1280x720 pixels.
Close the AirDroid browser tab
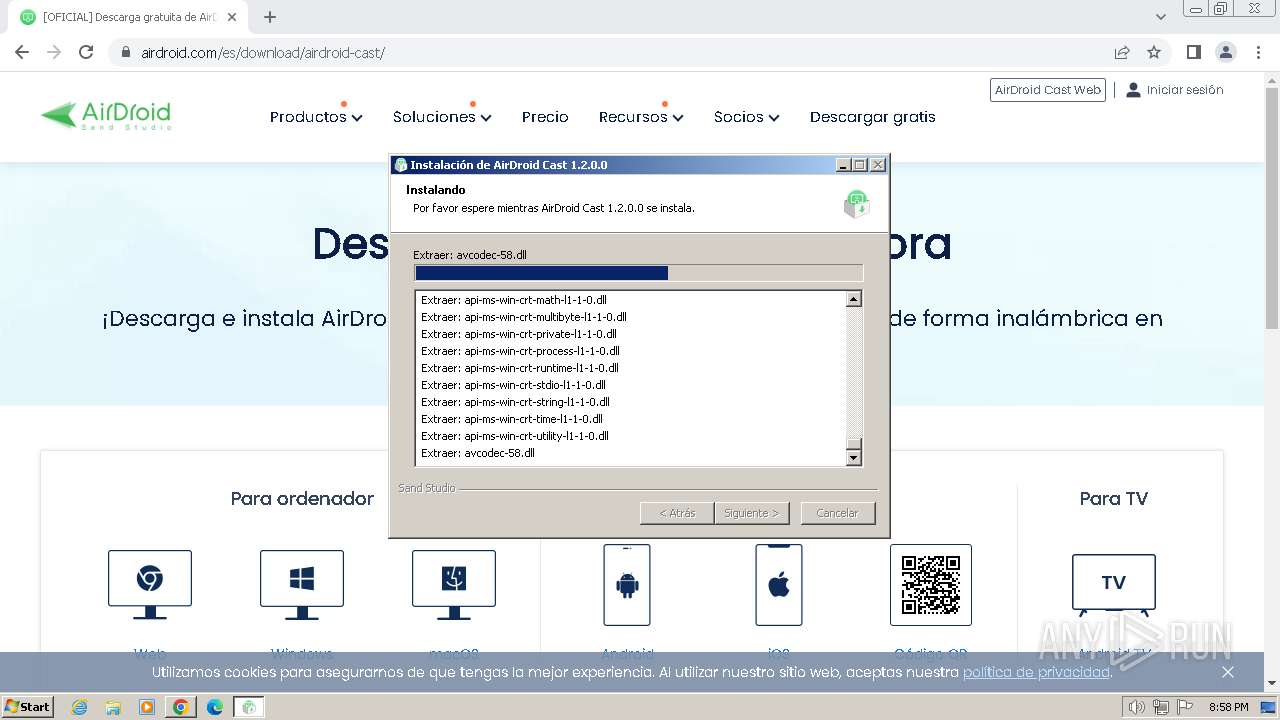click(233, 17)
